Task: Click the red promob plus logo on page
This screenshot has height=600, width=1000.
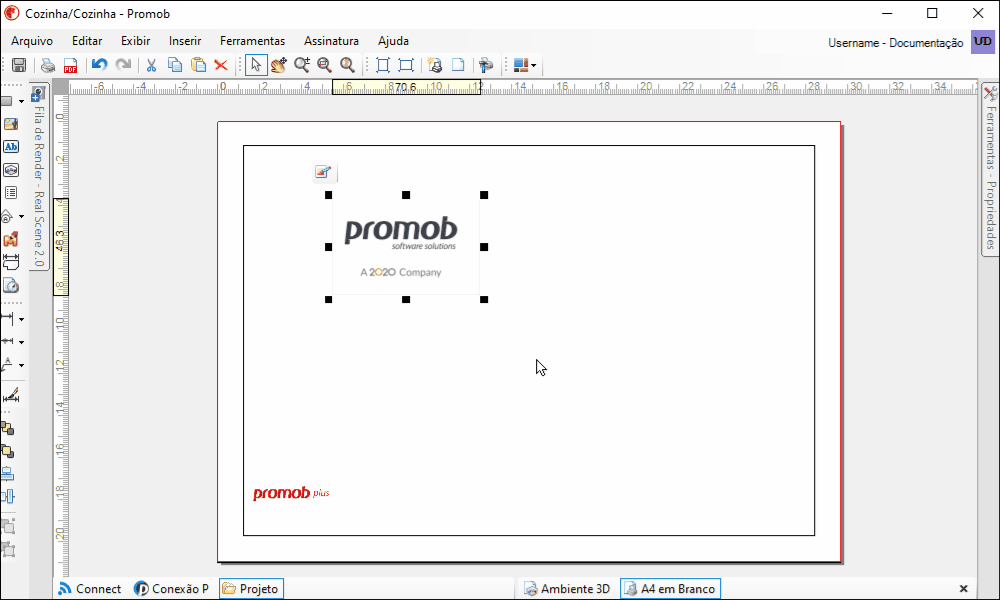Action: pos(291,493)
